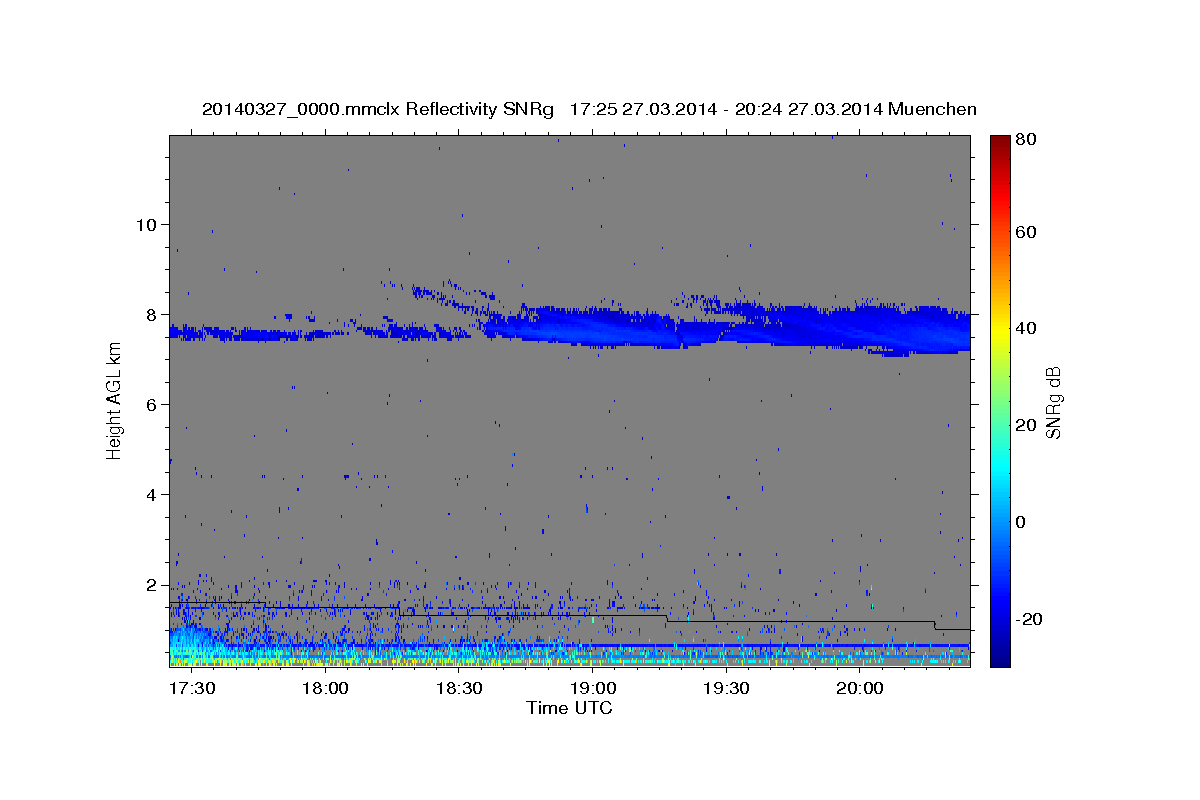1200x800 pixels.
Task: Click the colorbar value 60
Action: click(x=1027, y=232)
